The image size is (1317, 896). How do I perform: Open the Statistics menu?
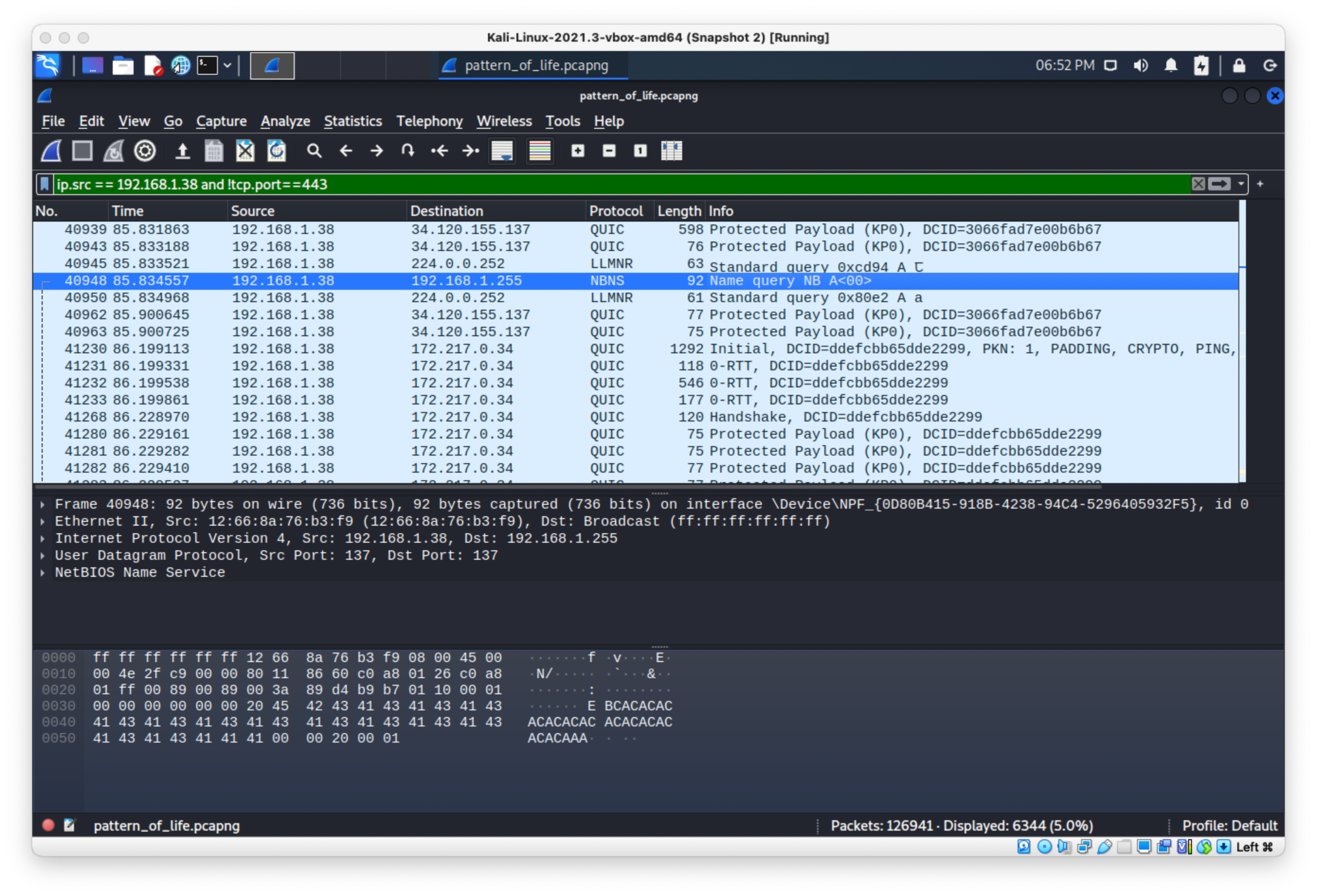tap(352, 121)
